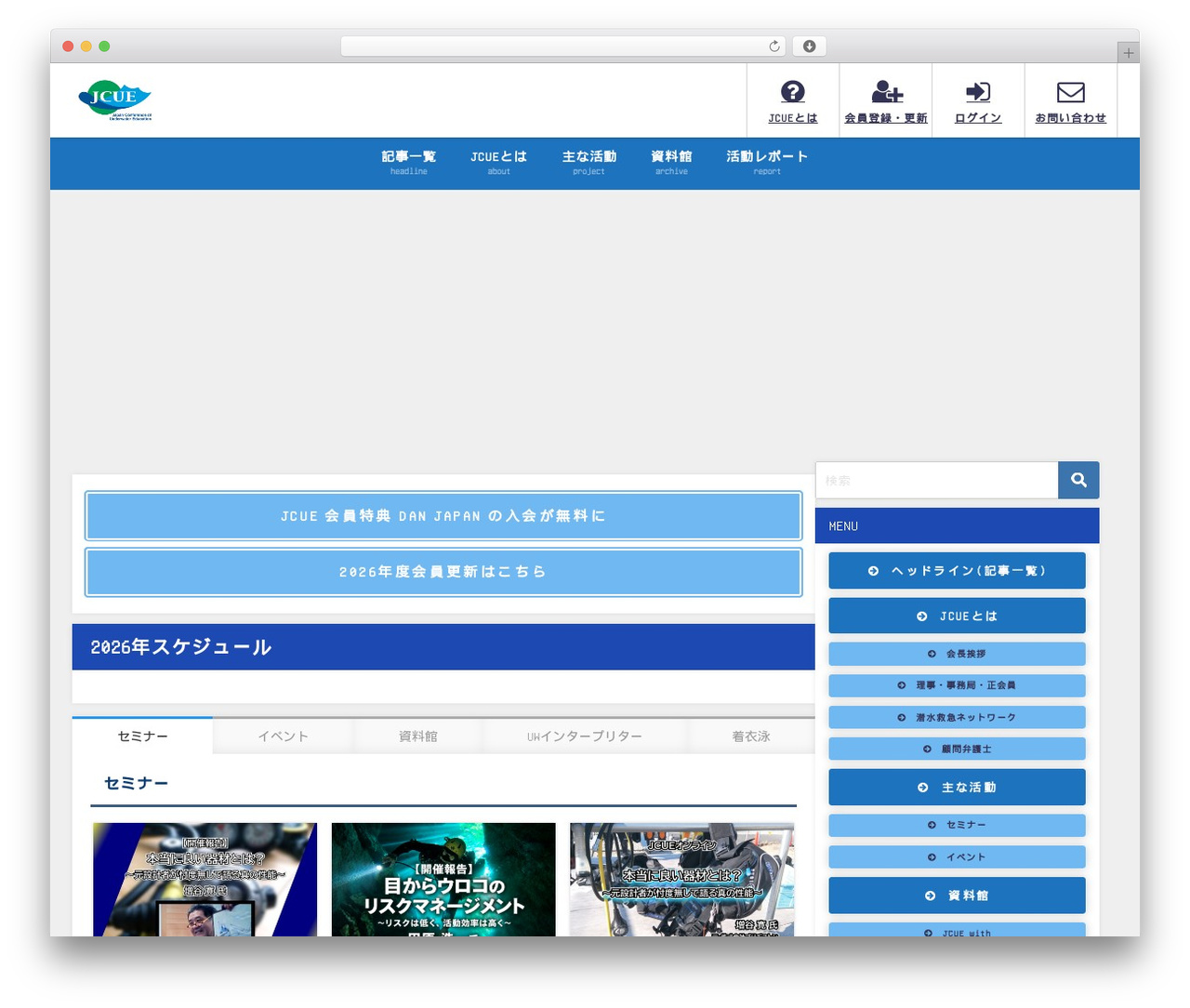
Task: Open sidebar JCUEとは menu button
Action: pos(957,616)
